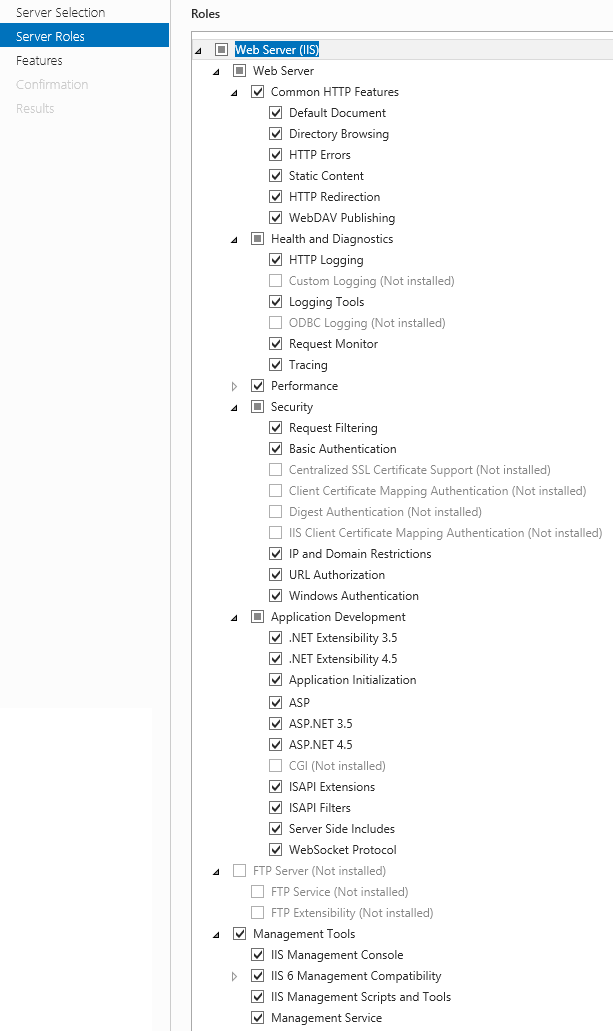The image size is (613, 1031).
Task: Uncheck the Directory Browsing checkbox
Action: click(x=276, y=134)
